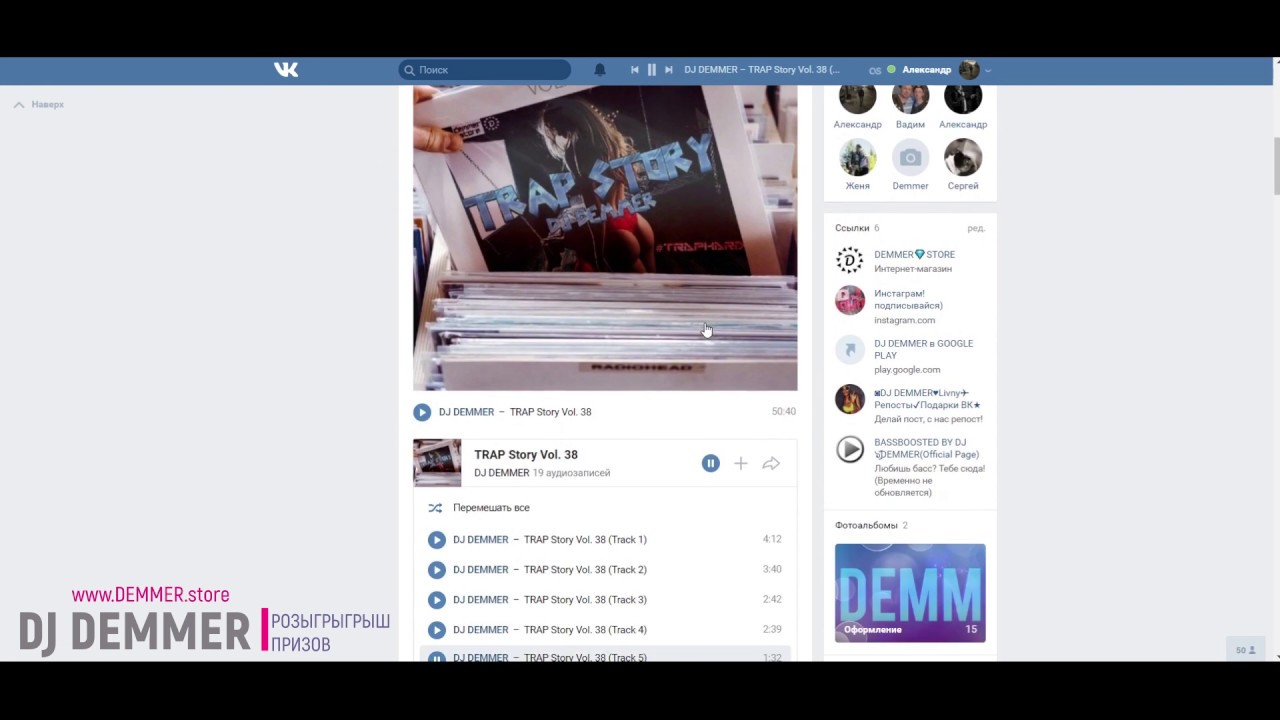
Task: Open the notifications bell
Action: pyautogui.click(x=600, y=70)
